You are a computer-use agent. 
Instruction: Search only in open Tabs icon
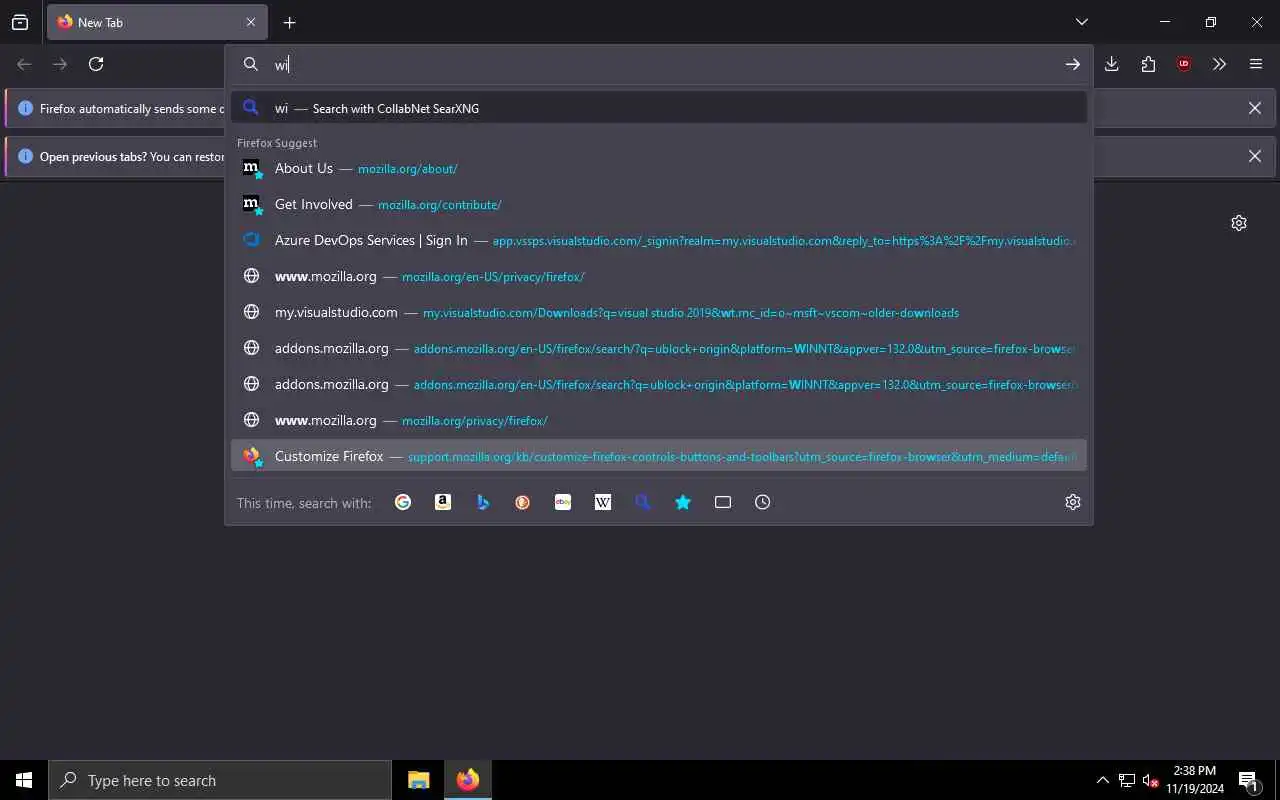click(x=723, y=502)
